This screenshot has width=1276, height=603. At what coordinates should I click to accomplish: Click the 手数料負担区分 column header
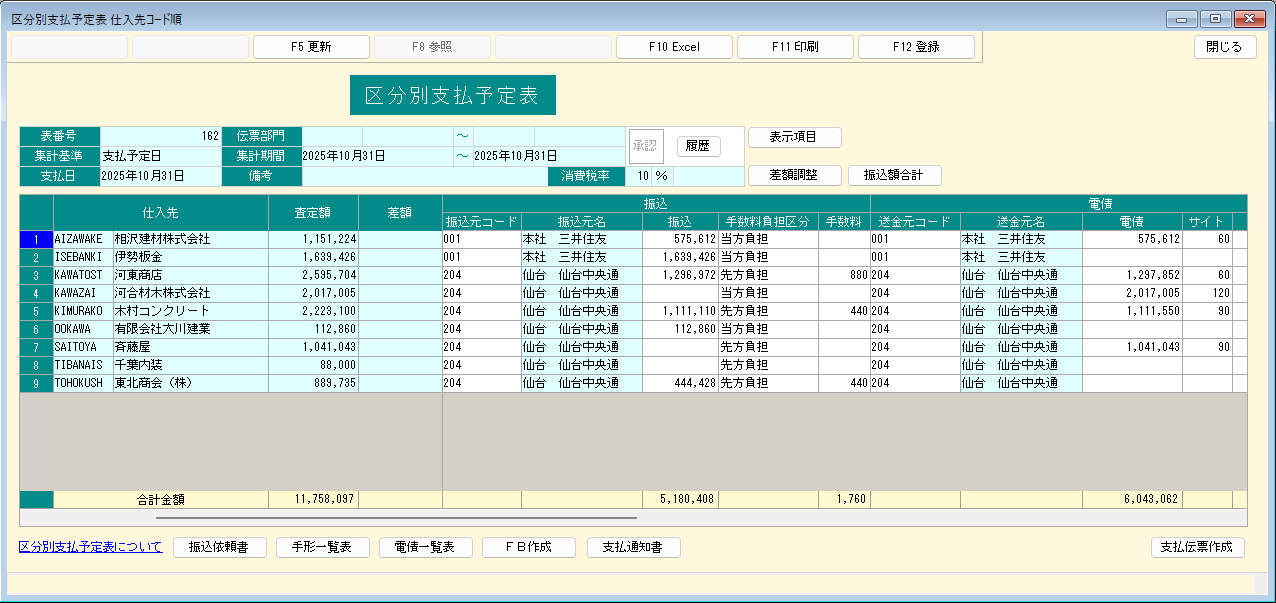click(768, 222)
